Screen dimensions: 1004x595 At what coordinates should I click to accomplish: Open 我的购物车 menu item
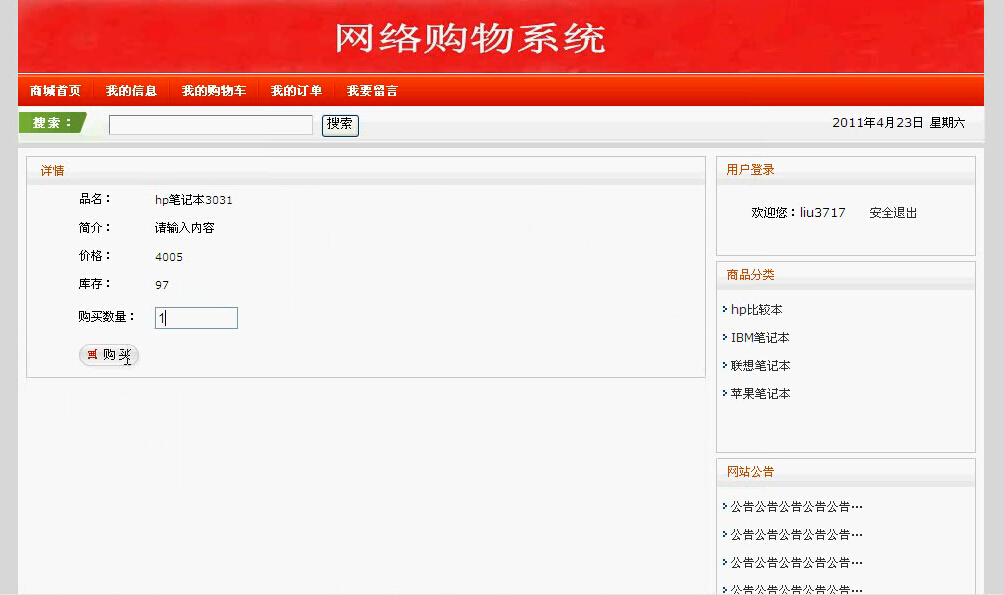click(x=214, y=91)
